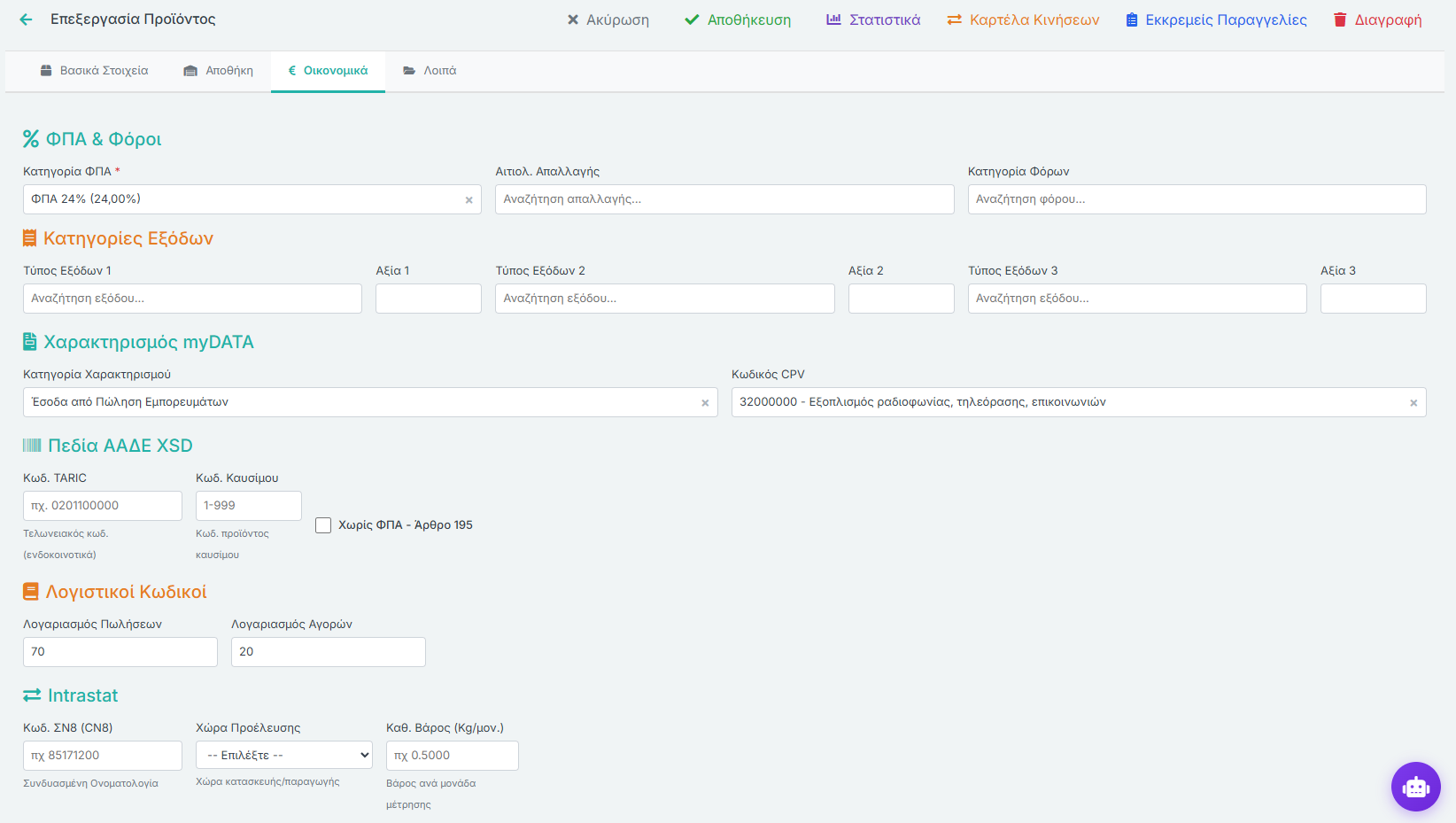
Task: Click the Χαρακτηρισμός myDATA heading
Action: click(x=138, y=342)
